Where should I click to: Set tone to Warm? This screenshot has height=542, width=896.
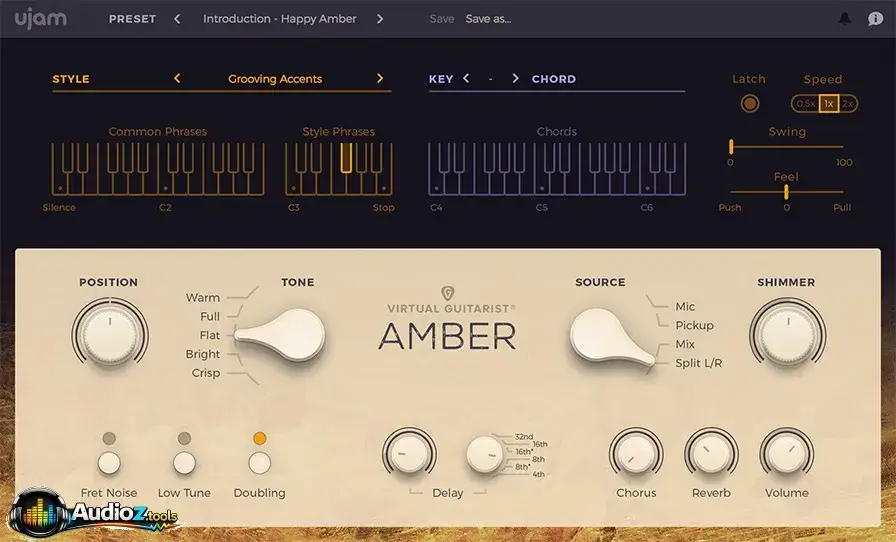point(202,297)
